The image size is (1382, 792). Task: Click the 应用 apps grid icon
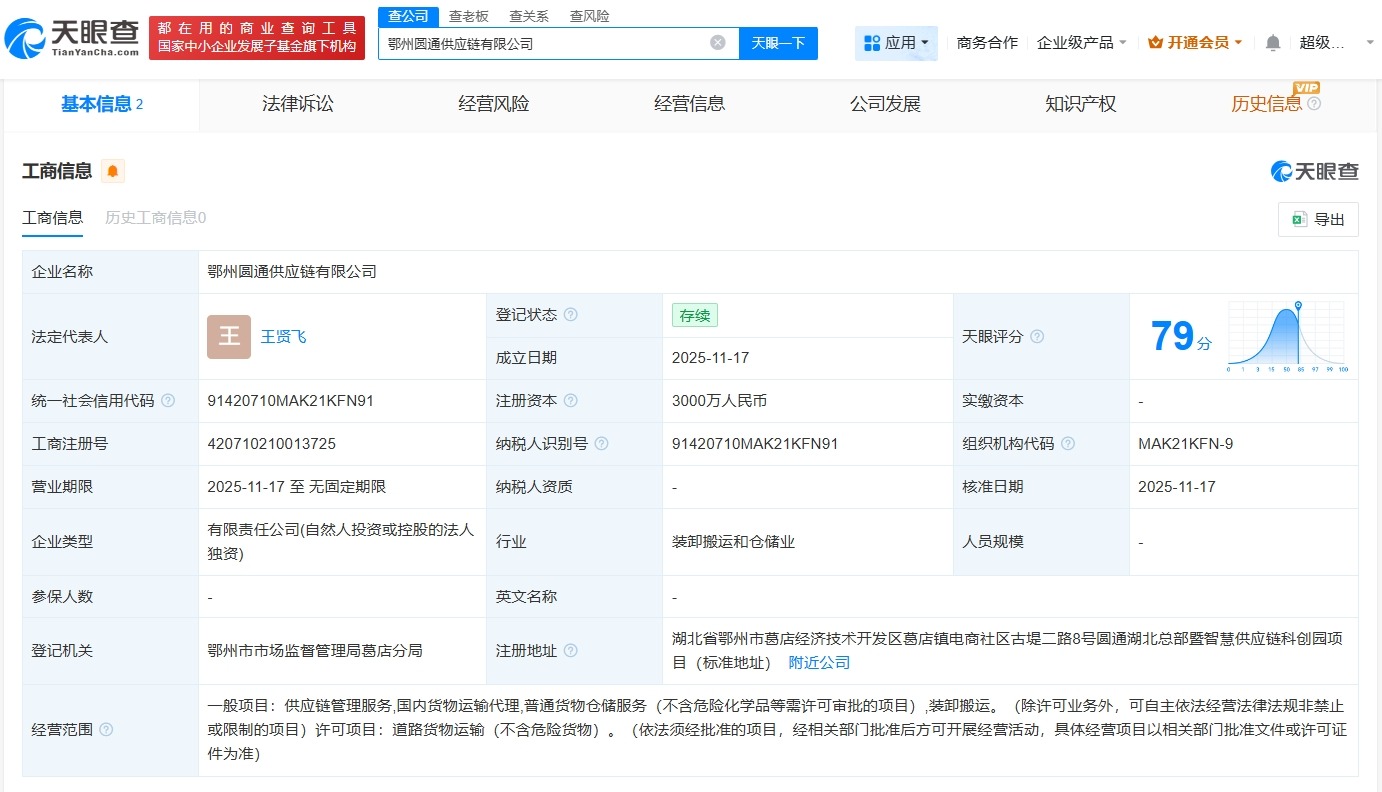click(x=873, y=42)
